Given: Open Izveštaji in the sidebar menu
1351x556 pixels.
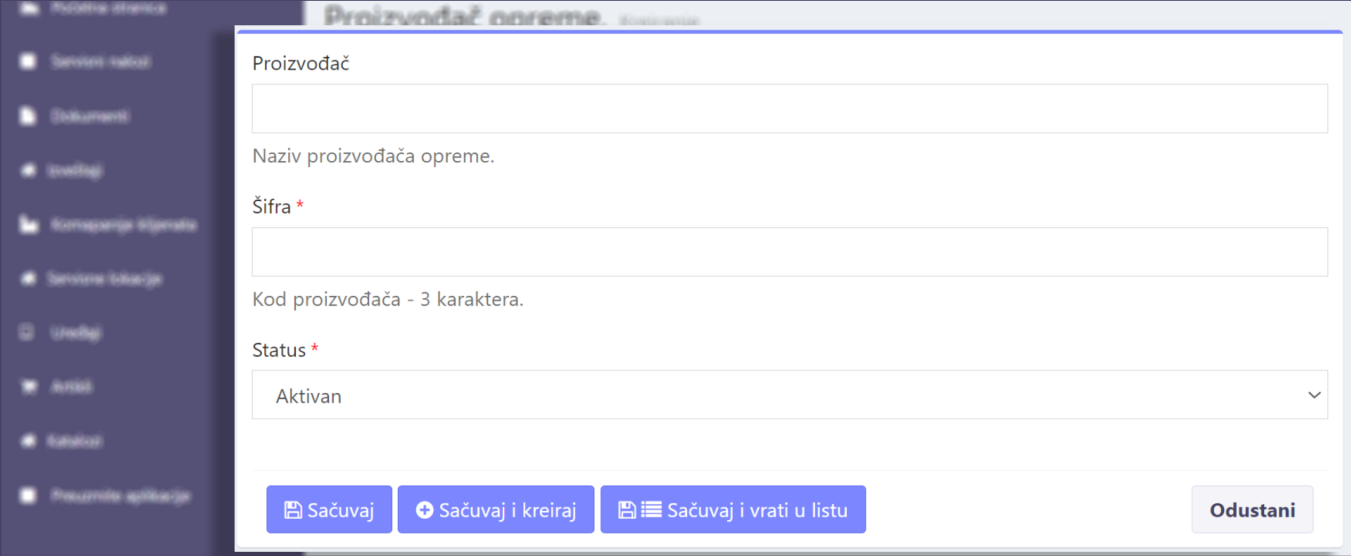Looking at the screenshot, I should click(x=76, y=171).
